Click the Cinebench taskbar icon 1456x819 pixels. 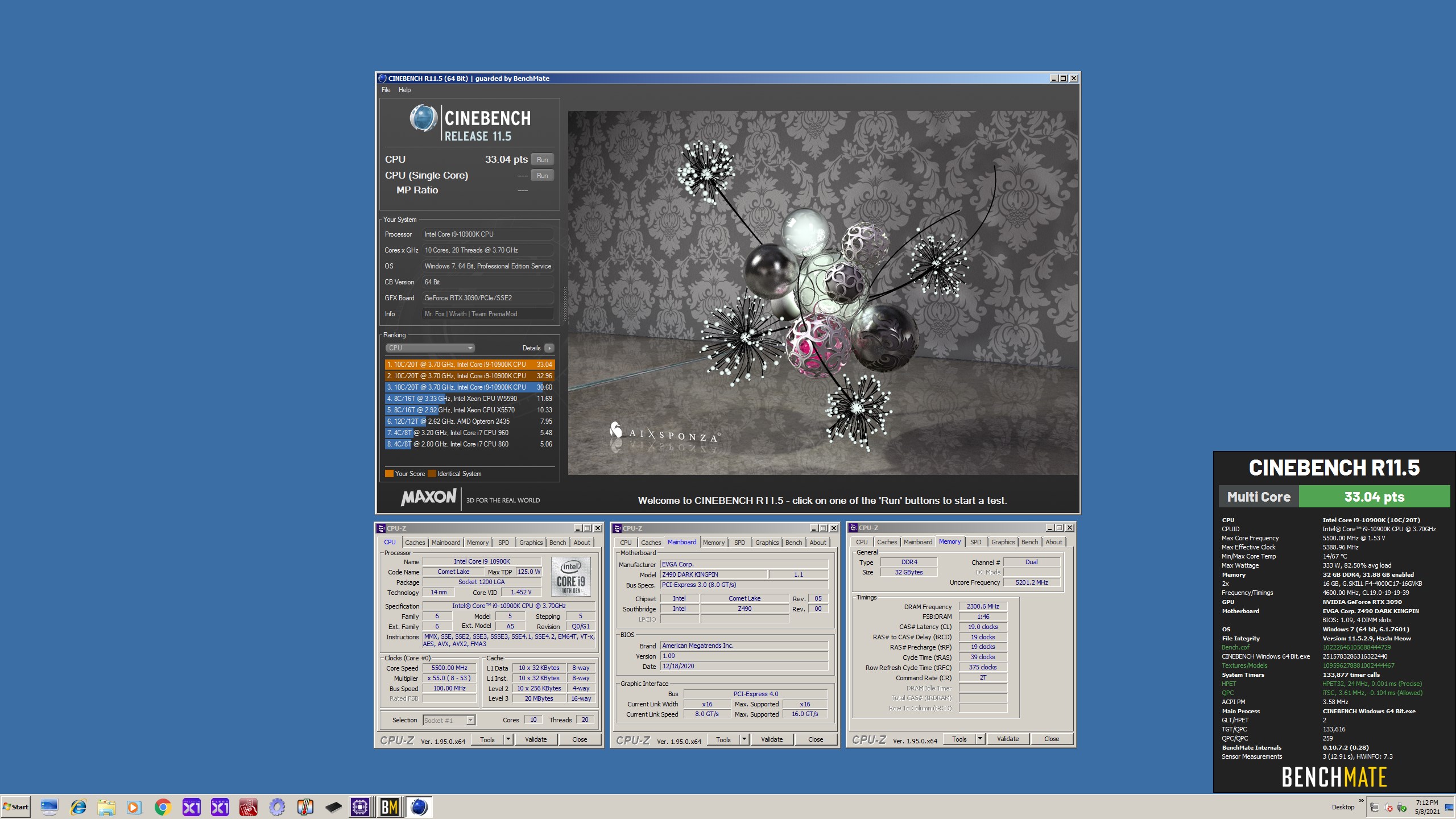pyautogui.click(x=419, y=806)
